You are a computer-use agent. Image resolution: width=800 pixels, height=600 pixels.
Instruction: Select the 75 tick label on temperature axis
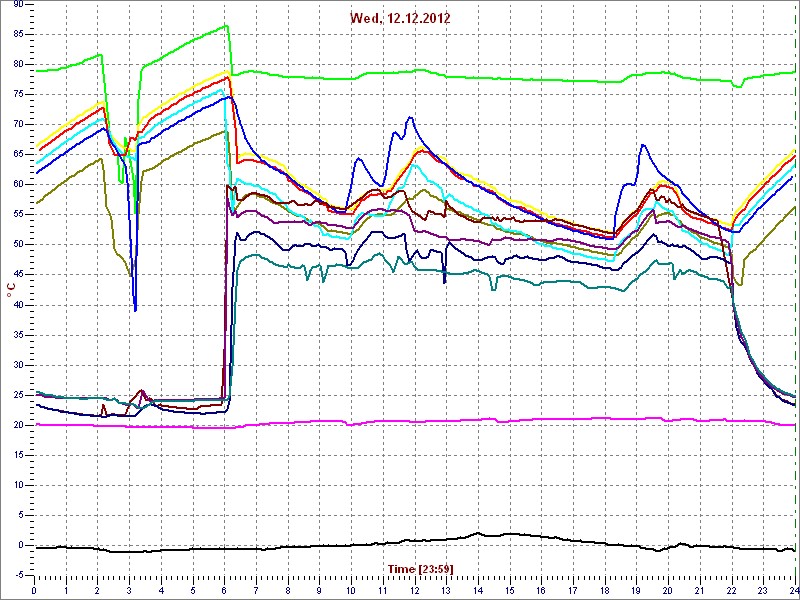(17, 94)
